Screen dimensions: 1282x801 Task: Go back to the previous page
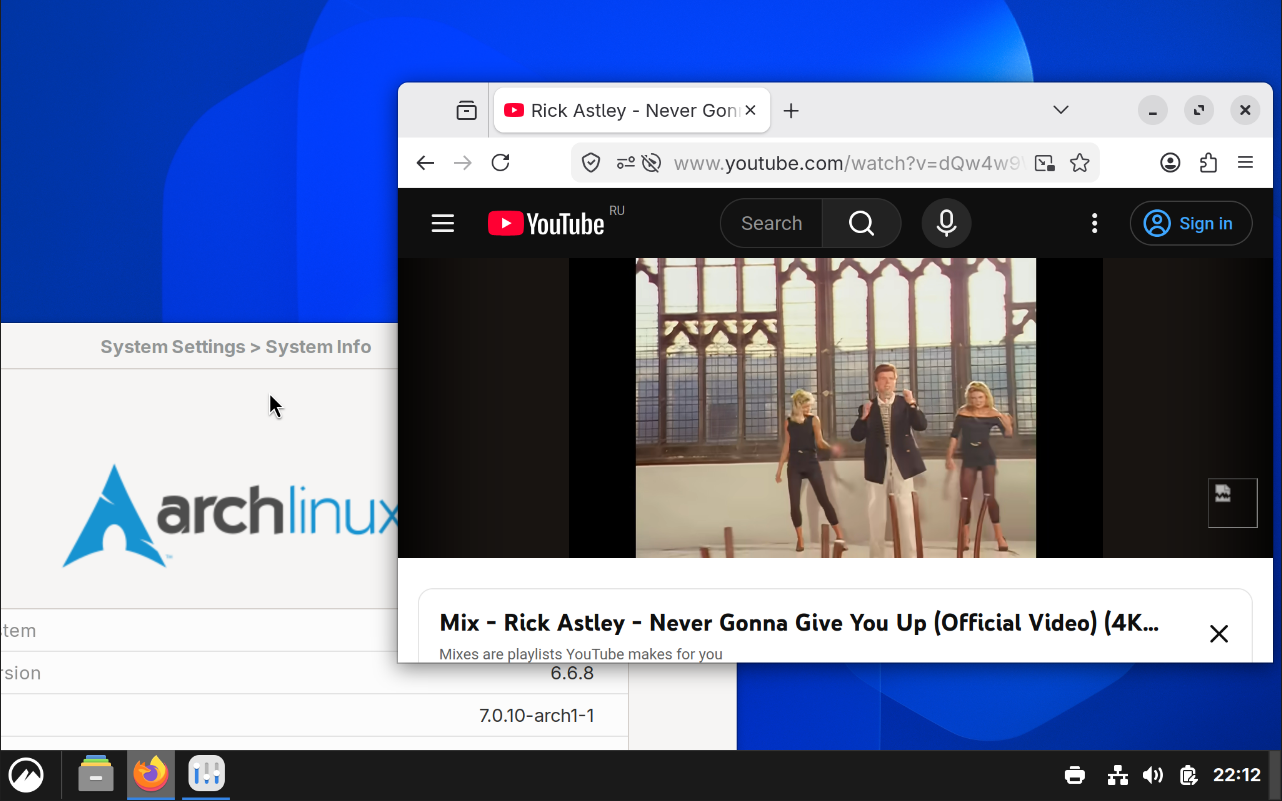click(425, 163)
